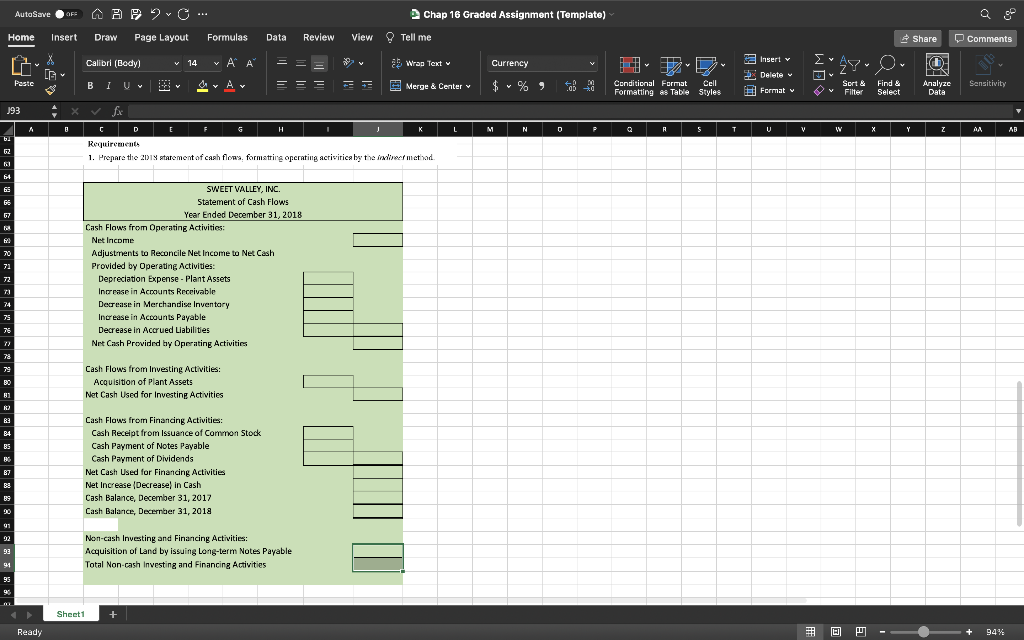1024x640 pixels.
Task: Open Sort & Filter
Action: click(x=854, y=76)
